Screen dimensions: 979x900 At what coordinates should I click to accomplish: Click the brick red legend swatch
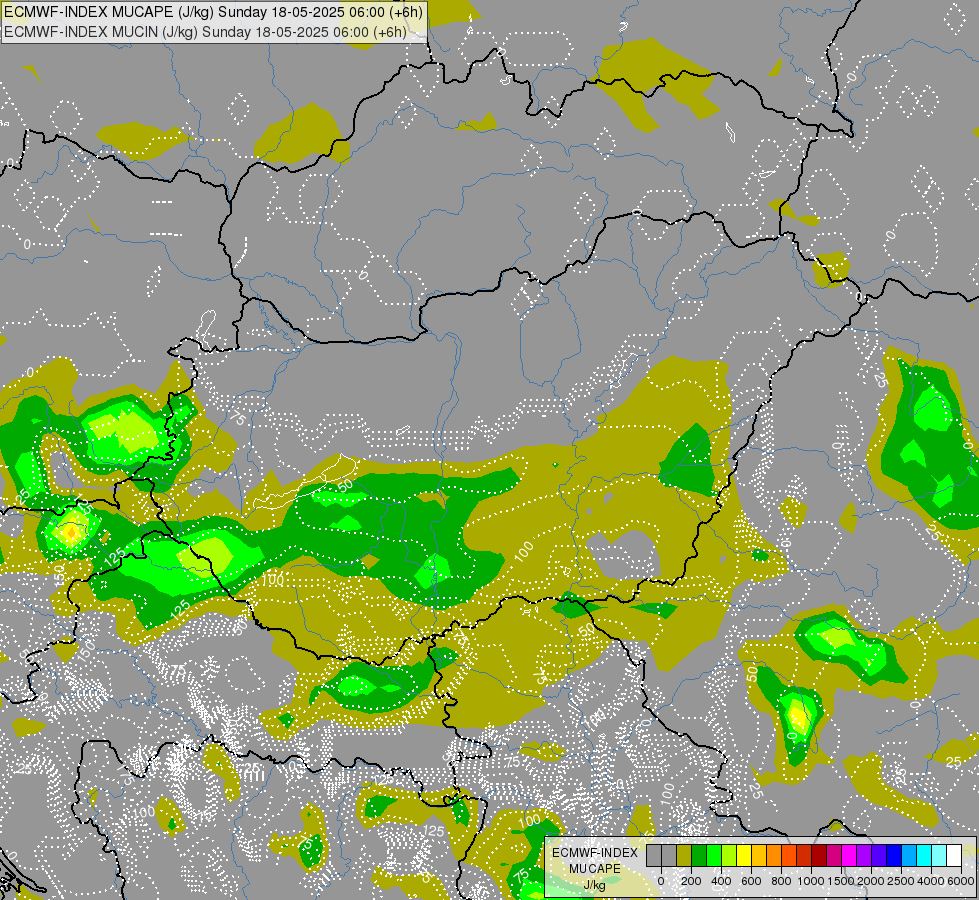click(x=804, y=856)
